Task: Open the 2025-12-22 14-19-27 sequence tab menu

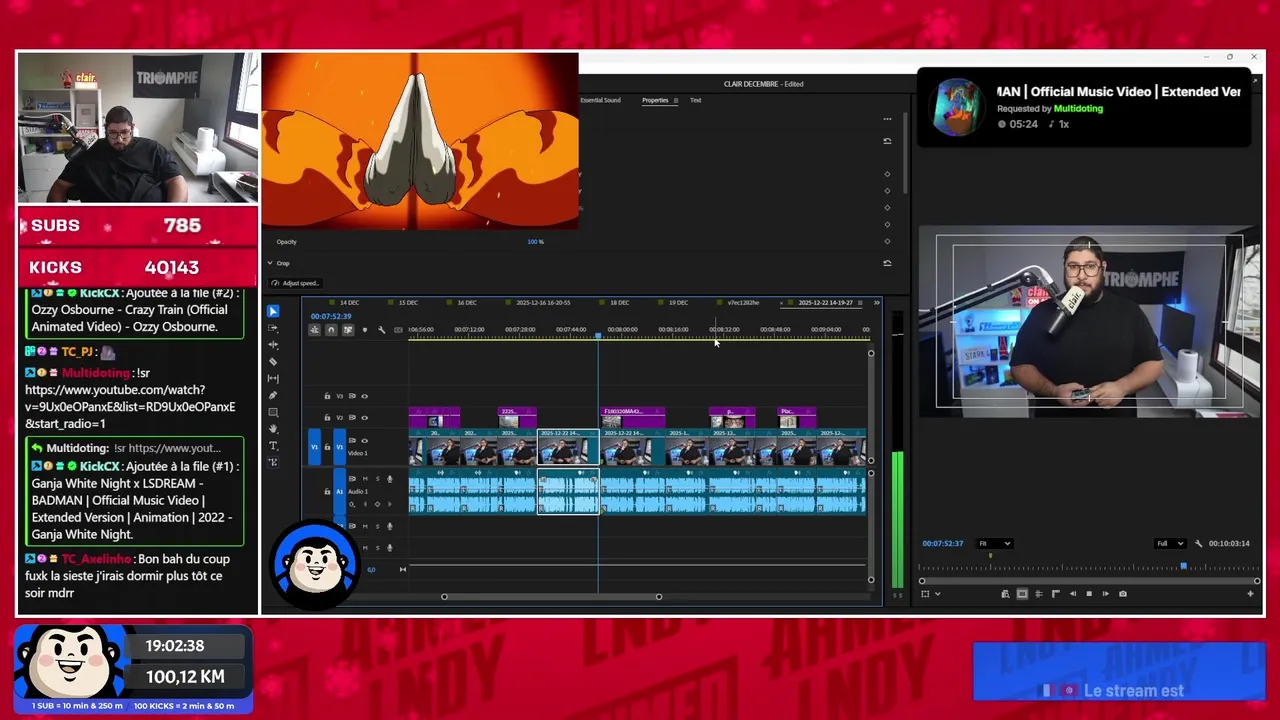Action: [860, 303]
